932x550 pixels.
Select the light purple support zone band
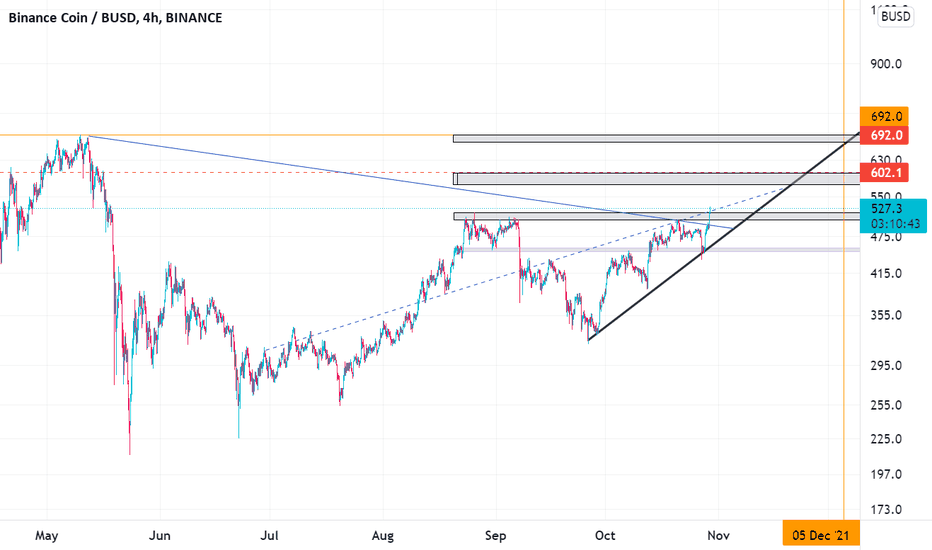(661, 250)
